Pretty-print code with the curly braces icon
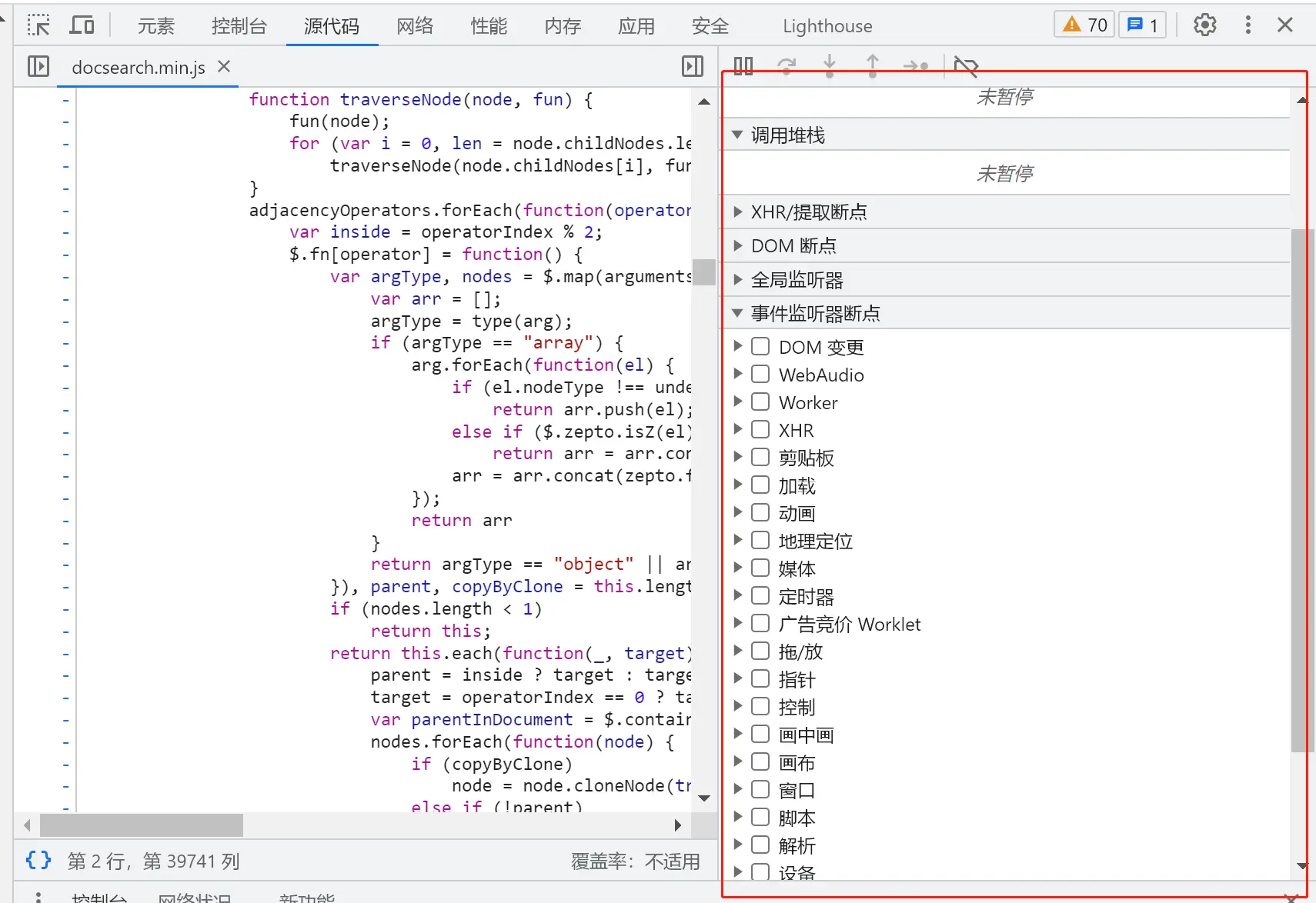The image size is (1316, 903). [38, 860]
